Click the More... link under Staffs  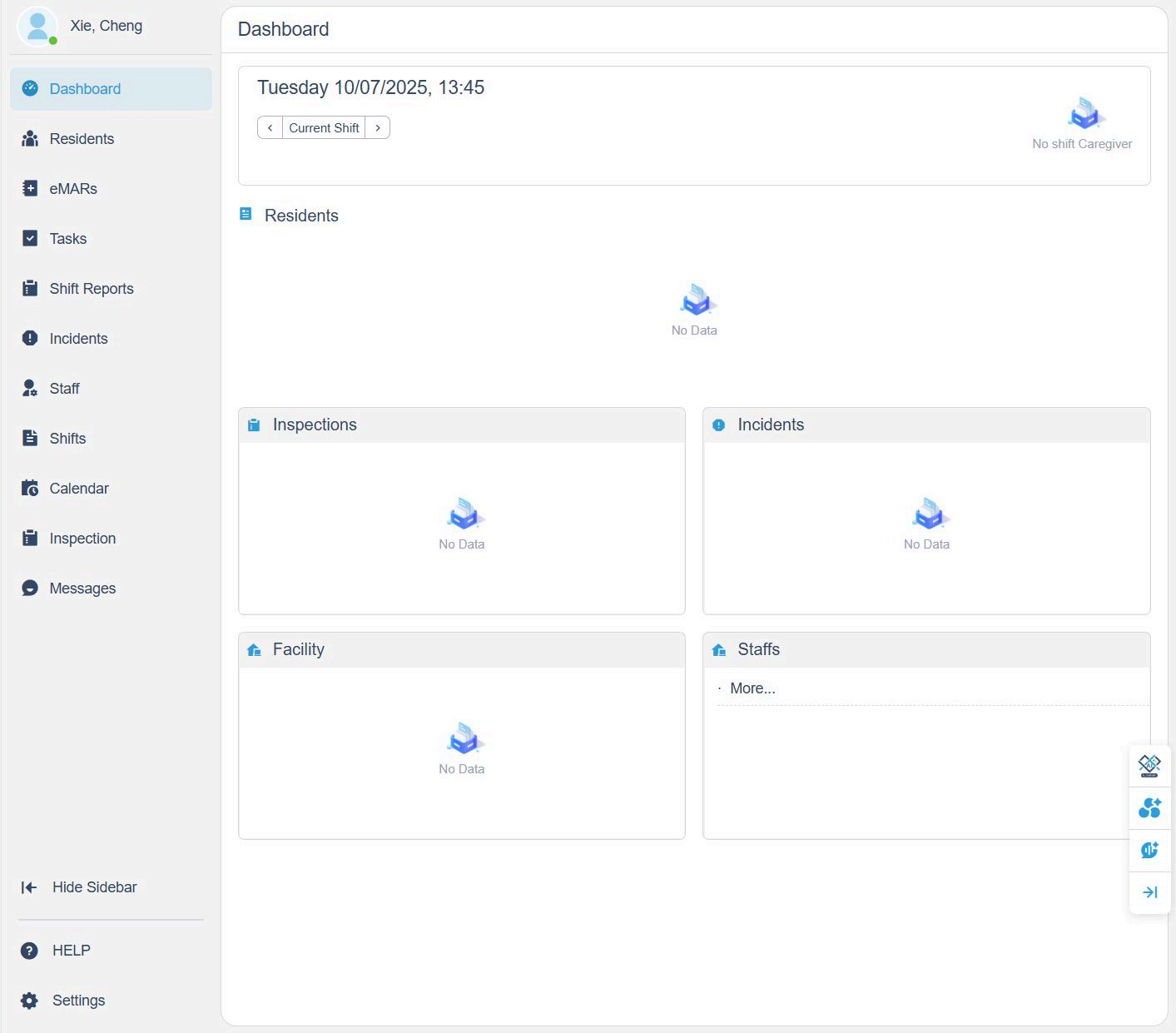pyautogui.click(x=752, y=688)
